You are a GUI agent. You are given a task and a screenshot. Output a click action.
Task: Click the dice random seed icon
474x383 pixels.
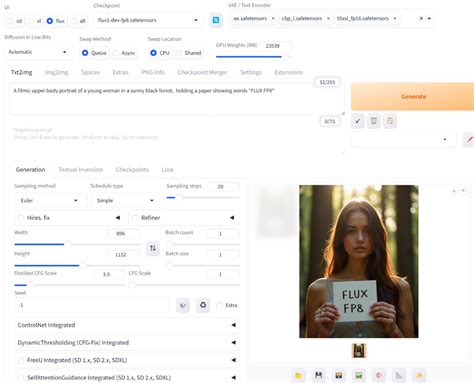point(183,305)
